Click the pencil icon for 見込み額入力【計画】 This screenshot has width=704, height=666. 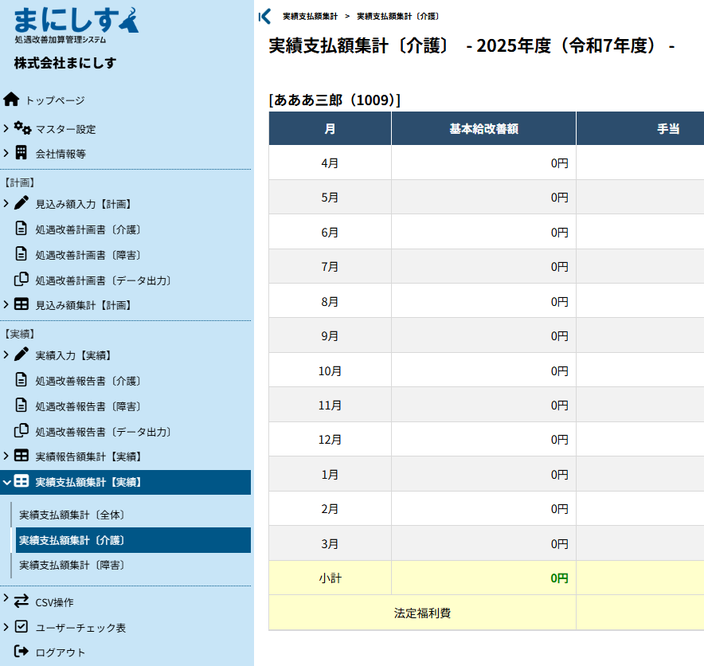click(21, 203)
